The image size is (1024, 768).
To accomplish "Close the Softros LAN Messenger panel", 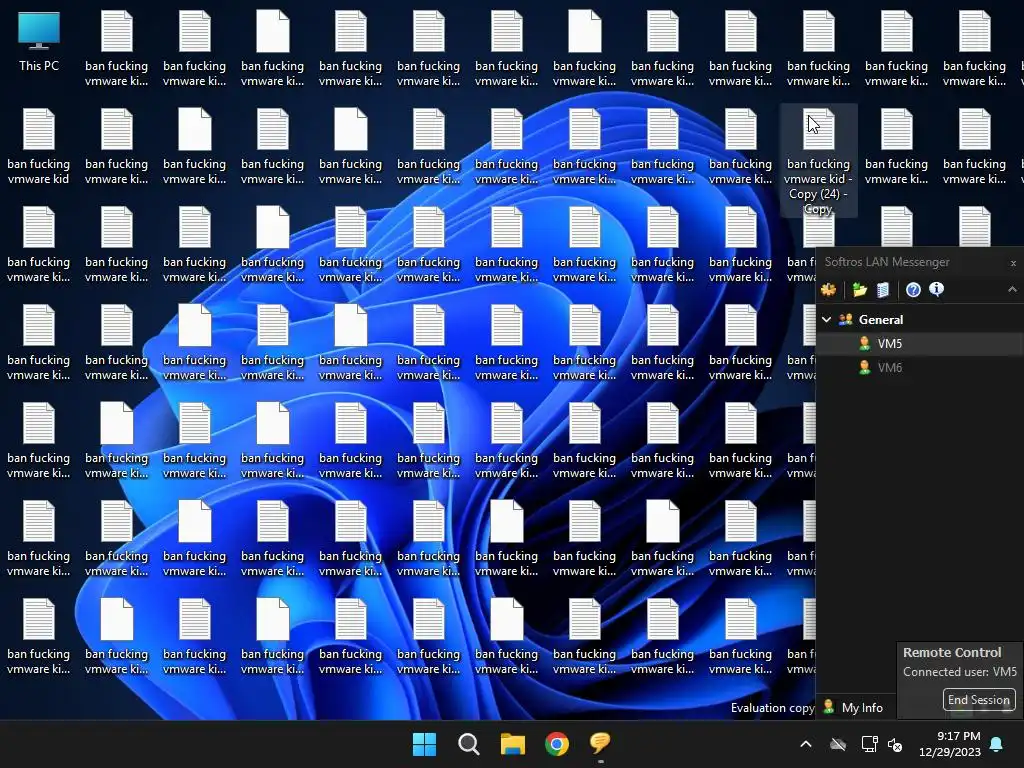I will point(1013,263).
